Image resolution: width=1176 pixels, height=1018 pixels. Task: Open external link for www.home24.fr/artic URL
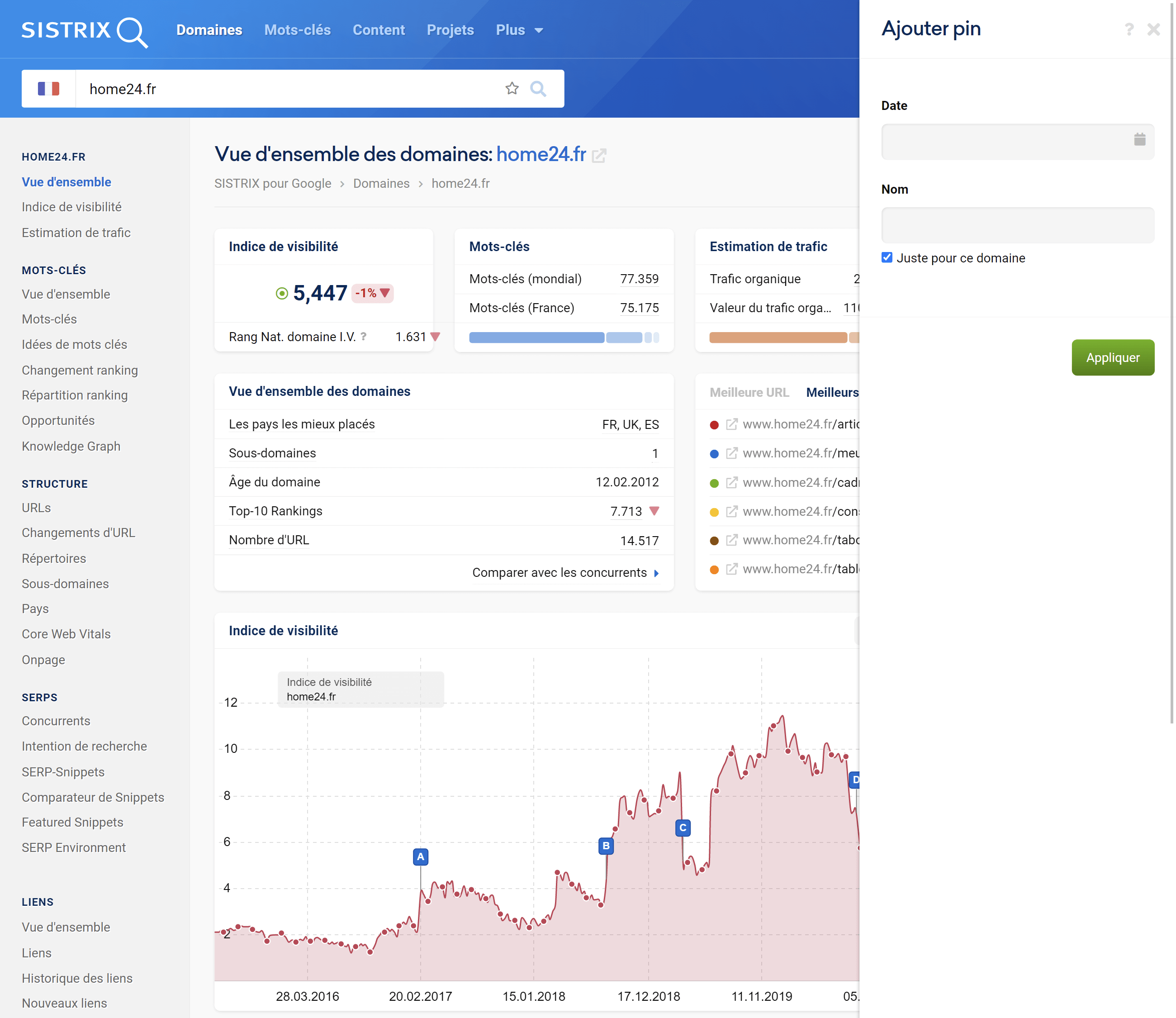coord(732,424)
